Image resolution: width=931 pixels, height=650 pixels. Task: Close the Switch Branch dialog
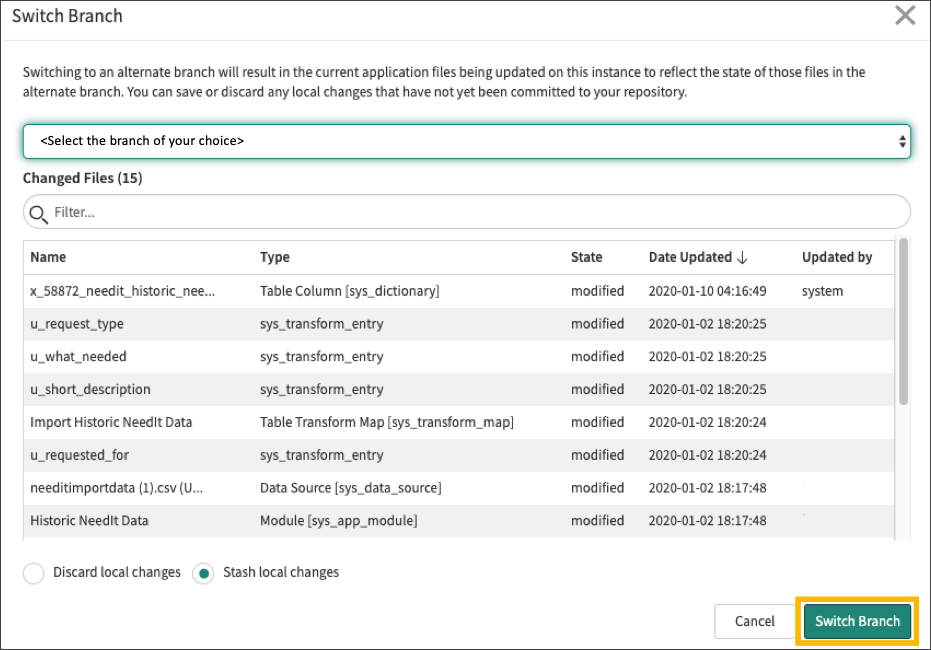coord(905,15)
